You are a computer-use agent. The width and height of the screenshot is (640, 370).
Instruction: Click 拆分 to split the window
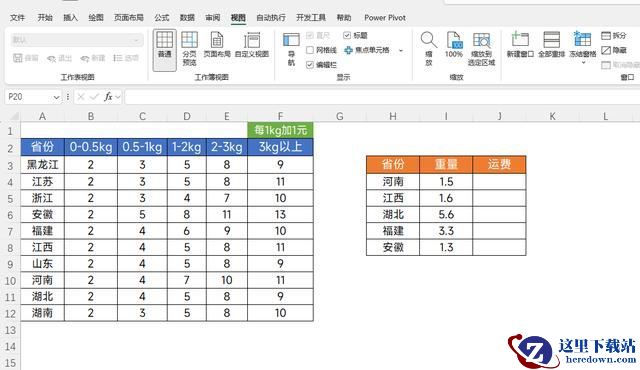tap(613, 36)
